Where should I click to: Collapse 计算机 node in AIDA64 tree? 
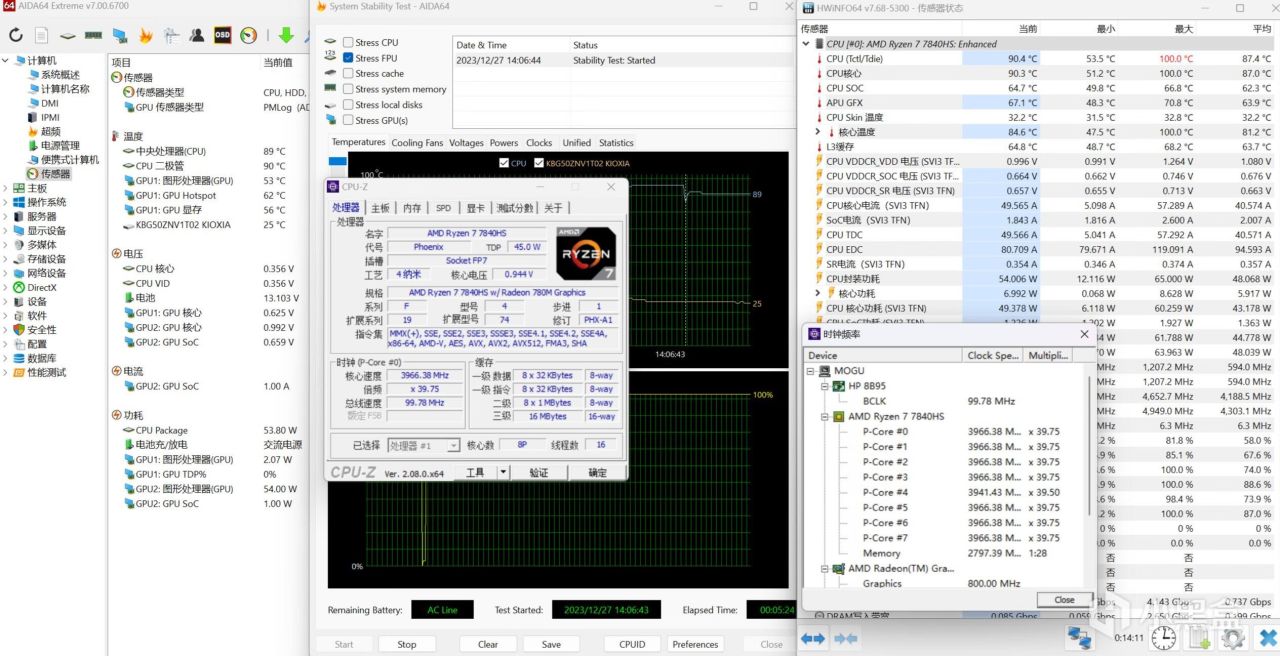(7, 61)
